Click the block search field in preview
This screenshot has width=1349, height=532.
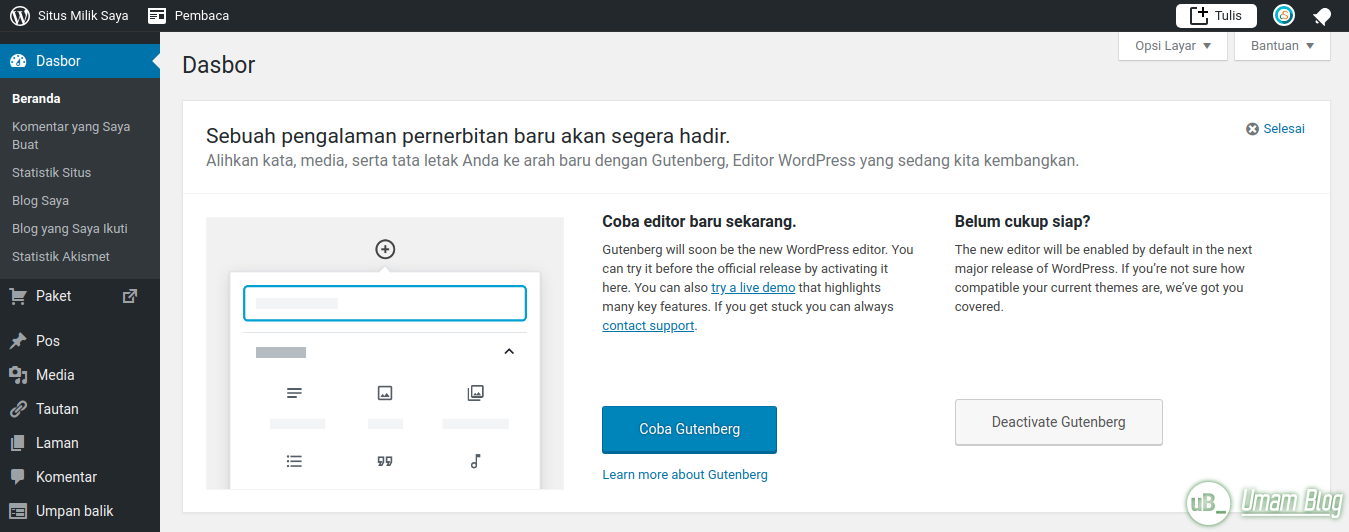coord(385,303)
